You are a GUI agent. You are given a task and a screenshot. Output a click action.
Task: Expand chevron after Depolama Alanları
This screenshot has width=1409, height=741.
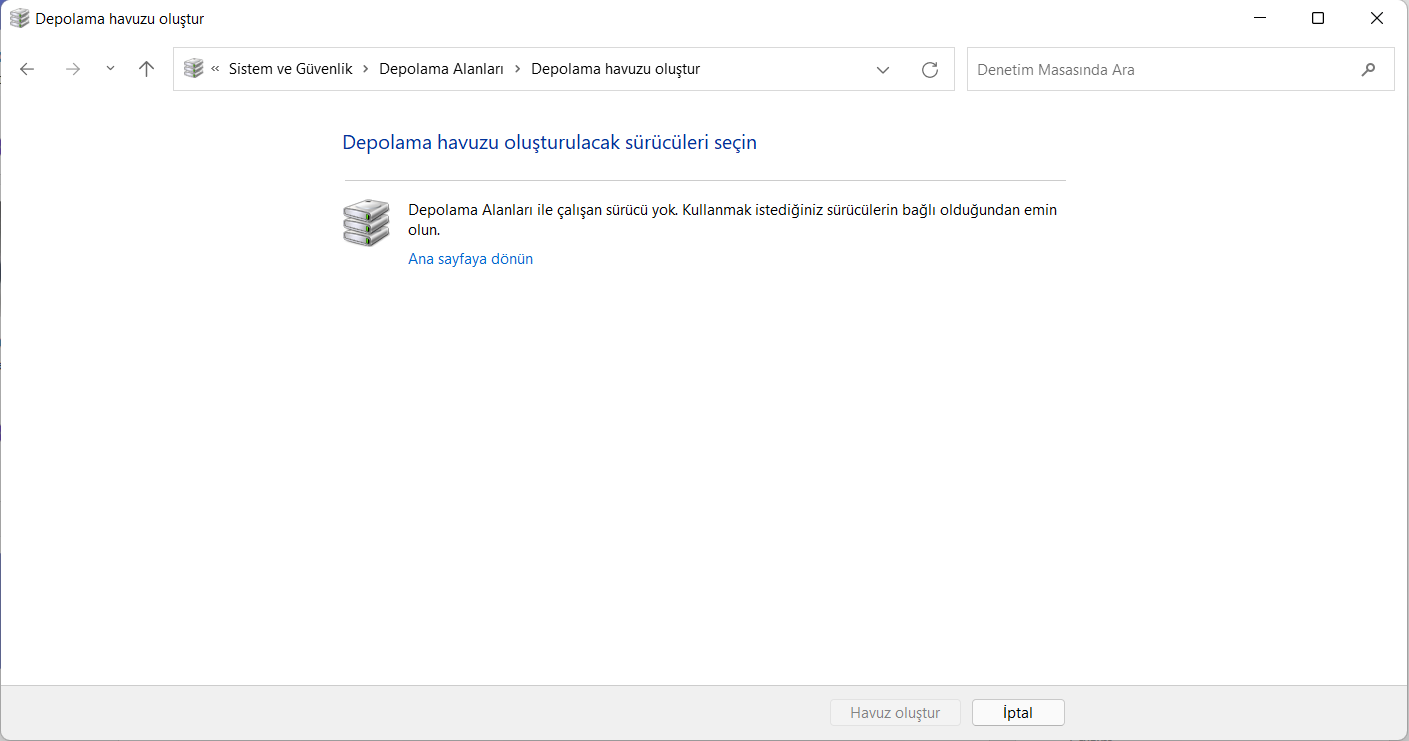tap(518, 69)
